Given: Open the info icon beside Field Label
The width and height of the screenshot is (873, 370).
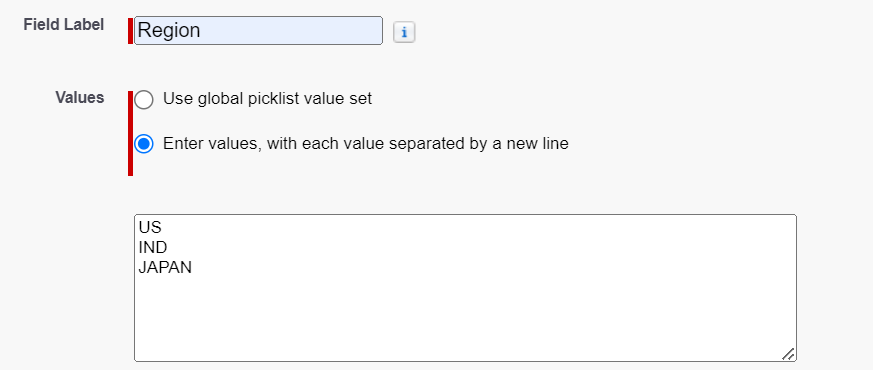Looking at the screenshot, I should coord(404,33).
